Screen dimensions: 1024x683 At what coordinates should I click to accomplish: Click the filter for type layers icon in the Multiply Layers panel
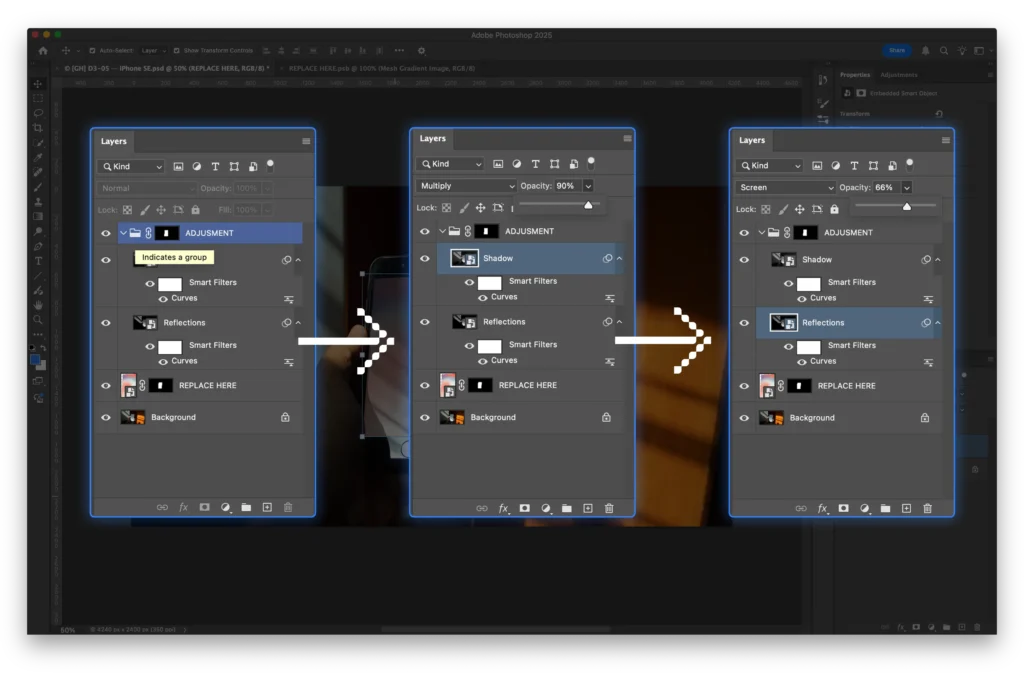pos(536,164)
